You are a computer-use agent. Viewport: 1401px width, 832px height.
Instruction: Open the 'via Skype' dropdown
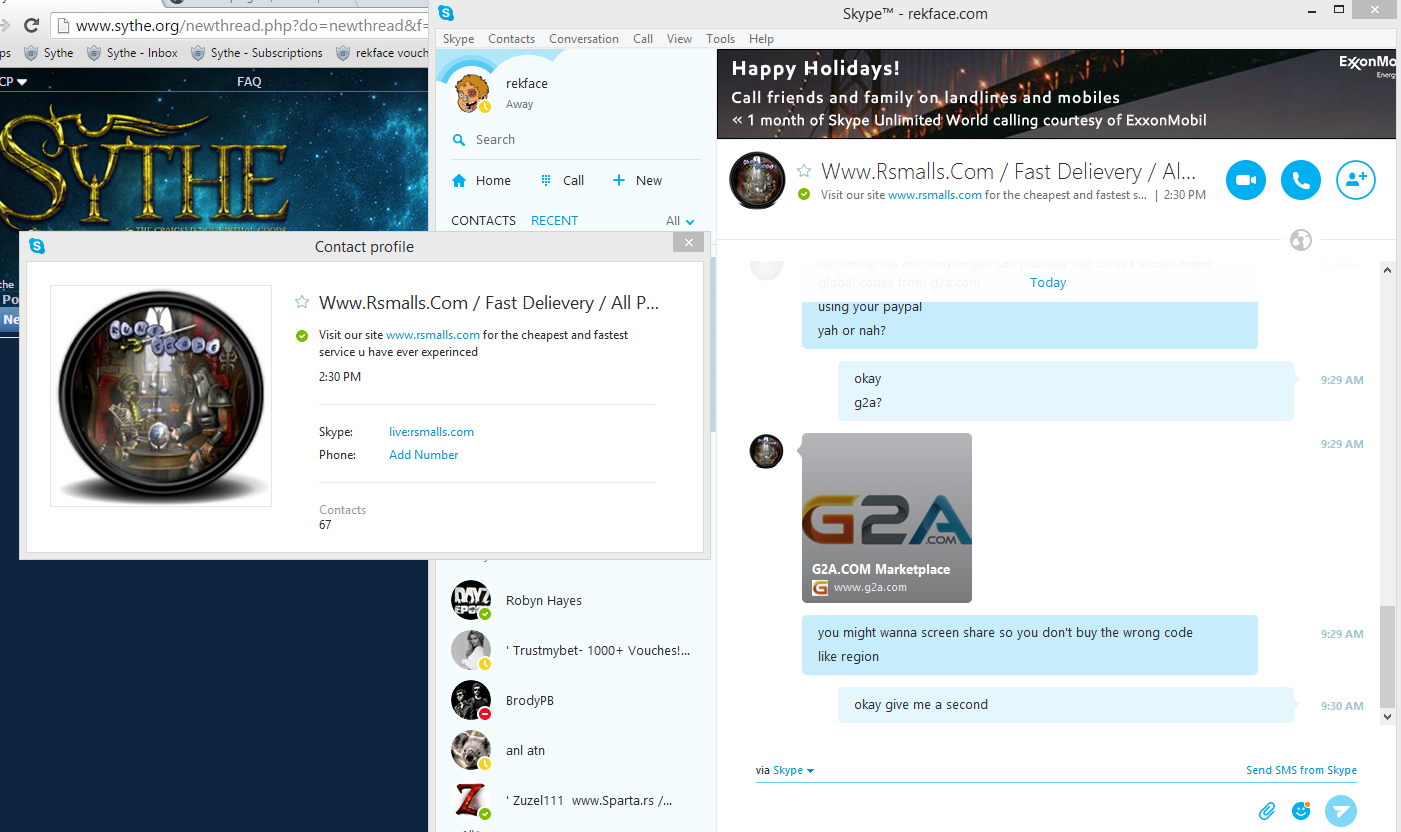pos(785,770)
